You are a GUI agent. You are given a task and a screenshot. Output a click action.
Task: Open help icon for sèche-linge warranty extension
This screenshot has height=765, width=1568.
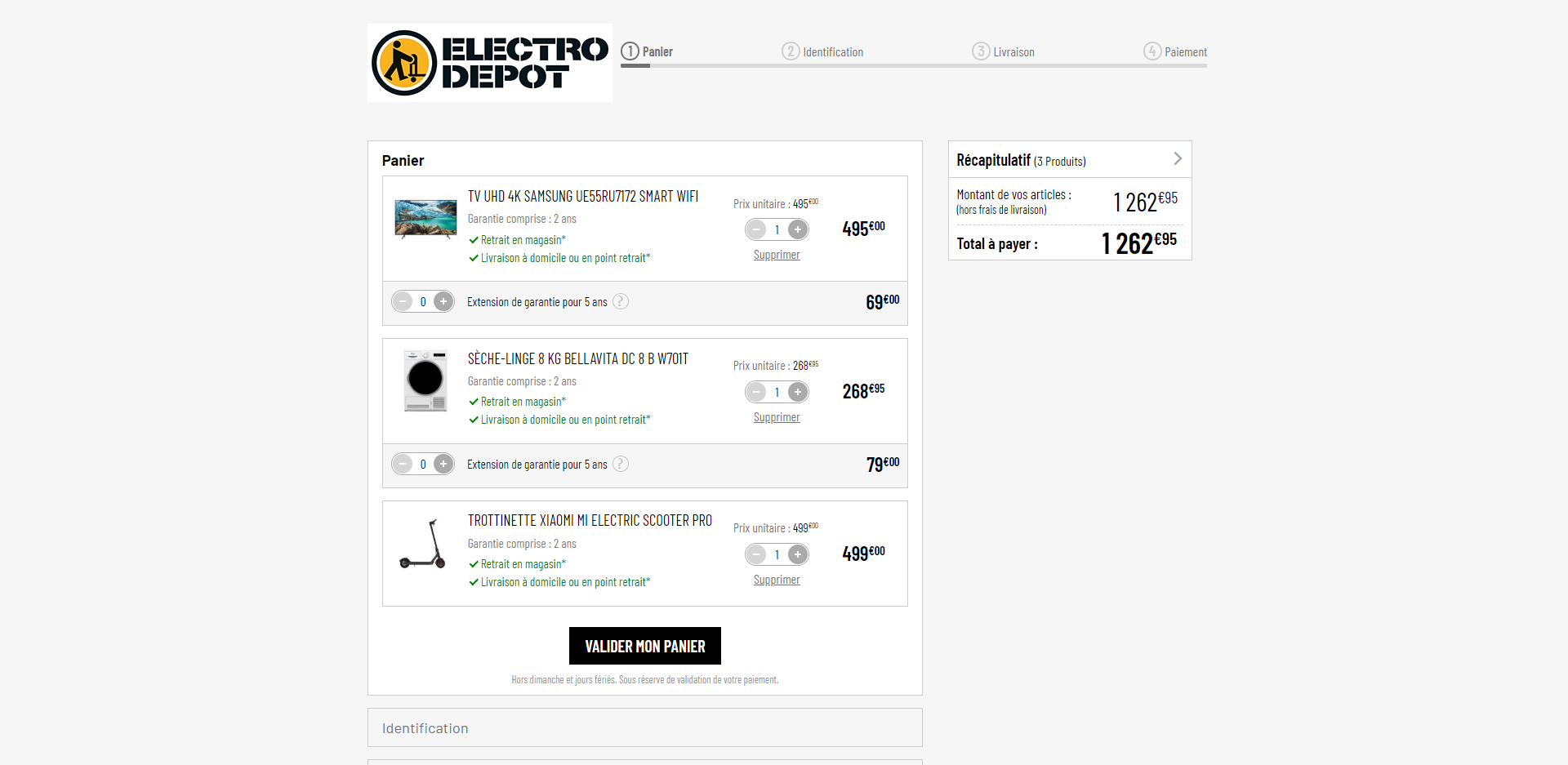621,465
